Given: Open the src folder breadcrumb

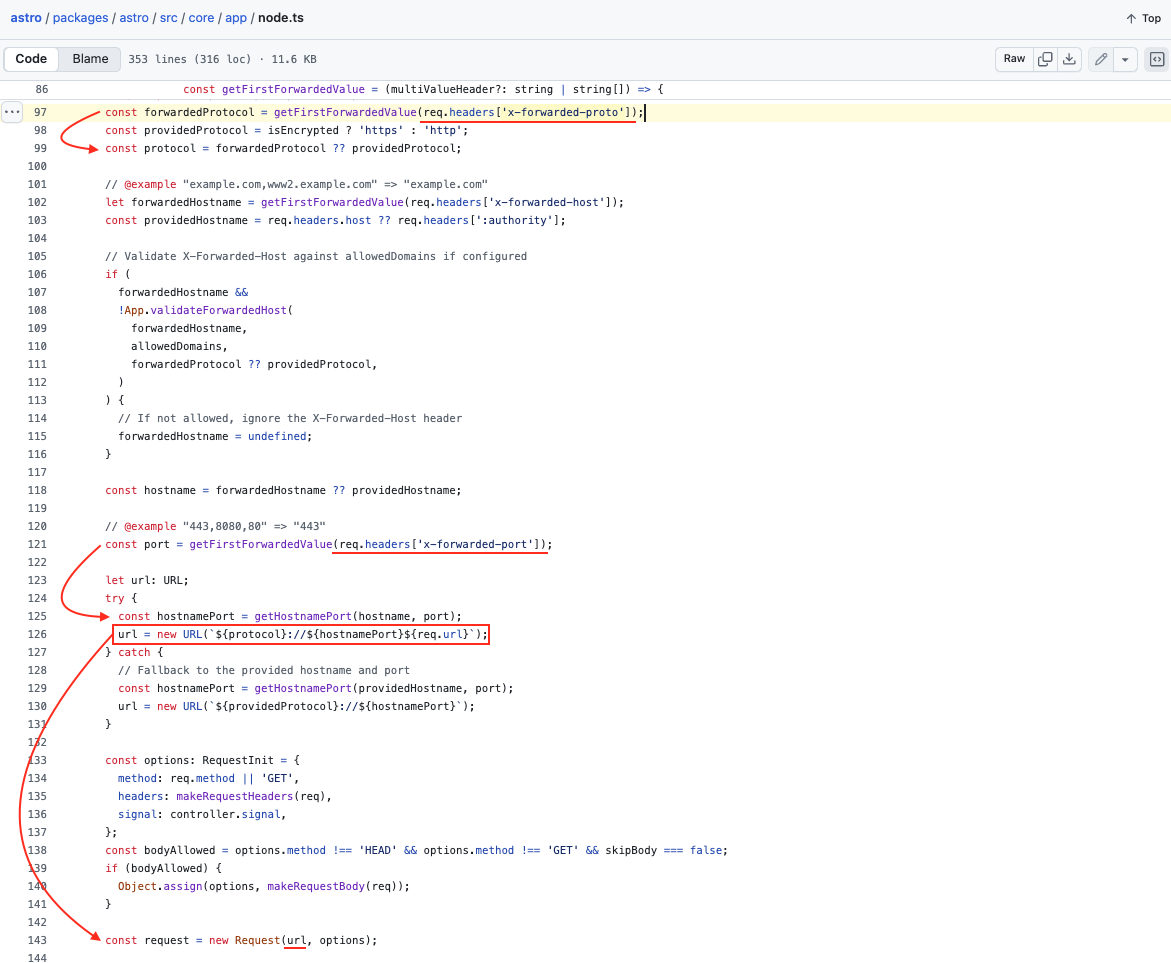Looking at the screenshot, I should (x=168, y=18).
